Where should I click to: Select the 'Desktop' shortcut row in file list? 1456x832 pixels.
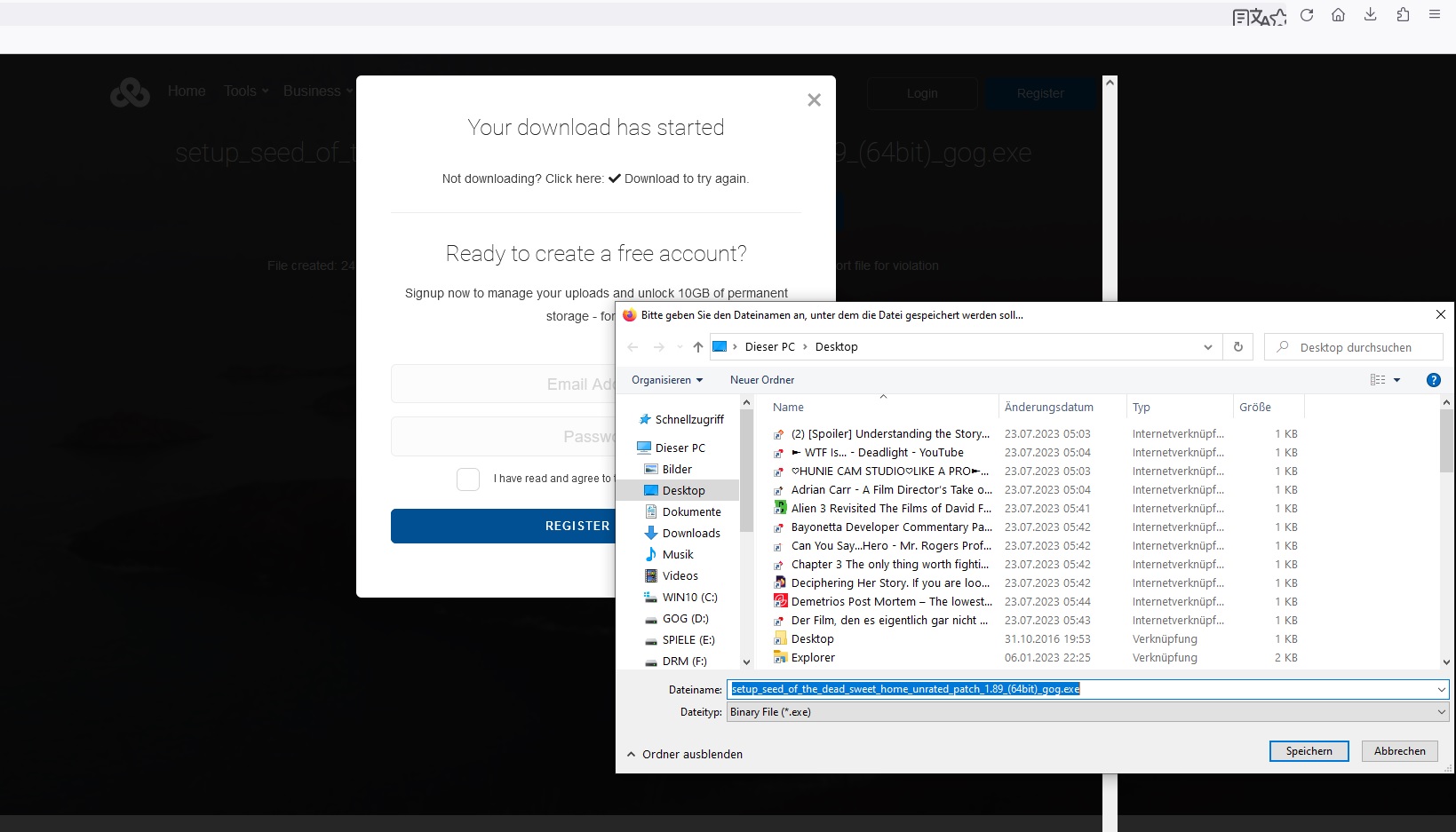coord(1036,639)
